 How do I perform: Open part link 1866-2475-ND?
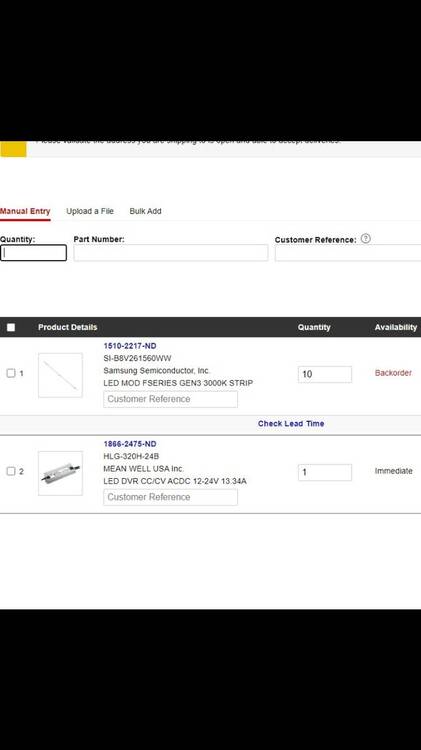pos(130,444)
